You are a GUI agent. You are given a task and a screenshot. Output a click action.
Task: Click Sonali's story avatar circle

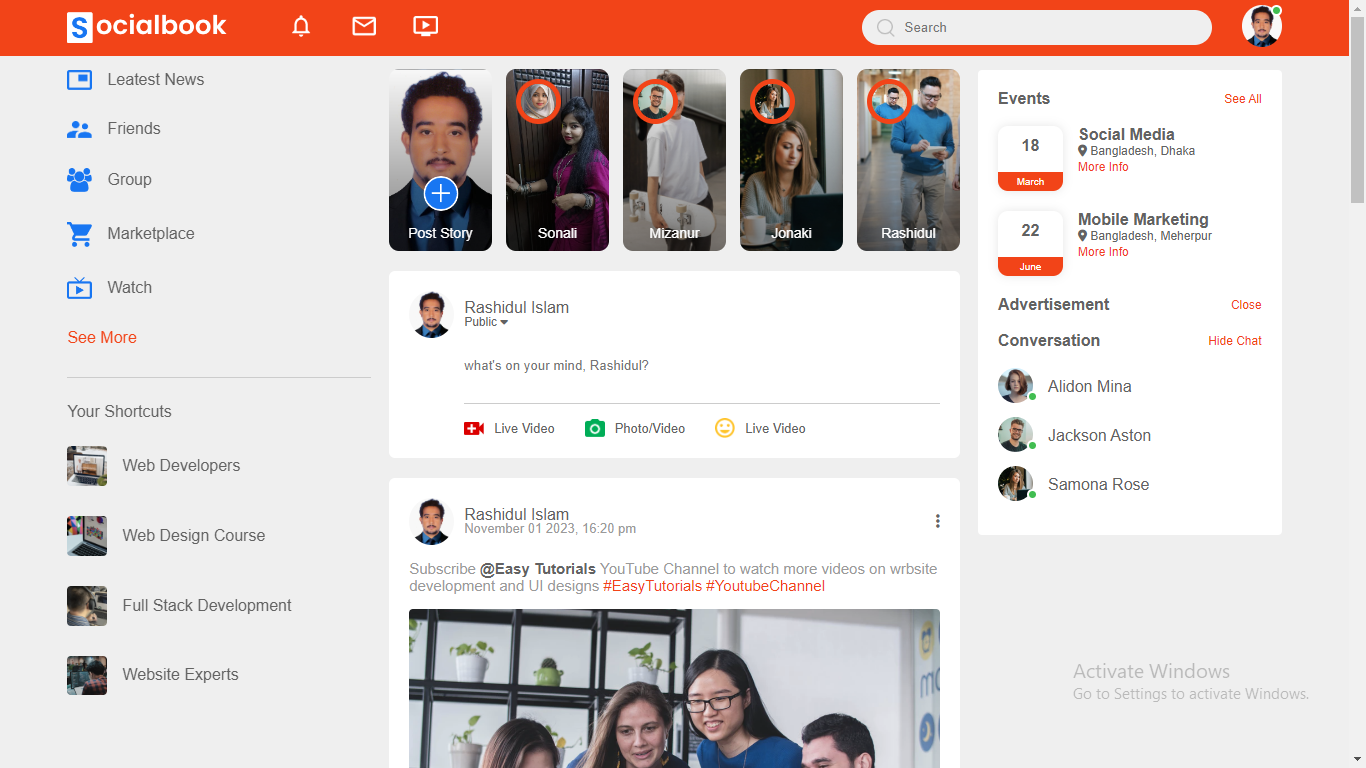(538, 101)
